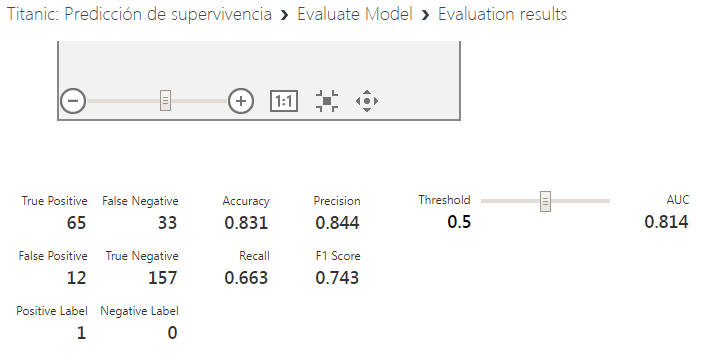The image size is (713, 362).
Task: Select the True Negative count 157
Action: [x=162, y=278]
